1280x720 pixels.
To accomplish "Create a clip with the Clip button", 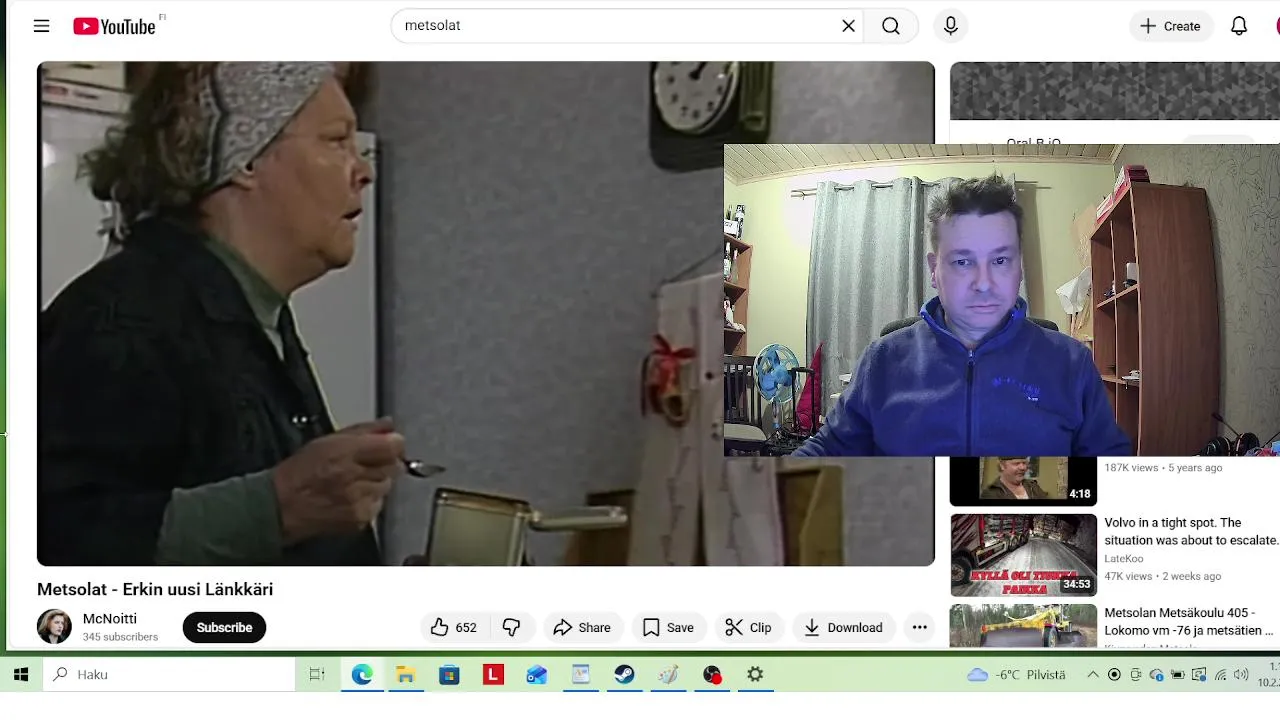I will 748,627.
